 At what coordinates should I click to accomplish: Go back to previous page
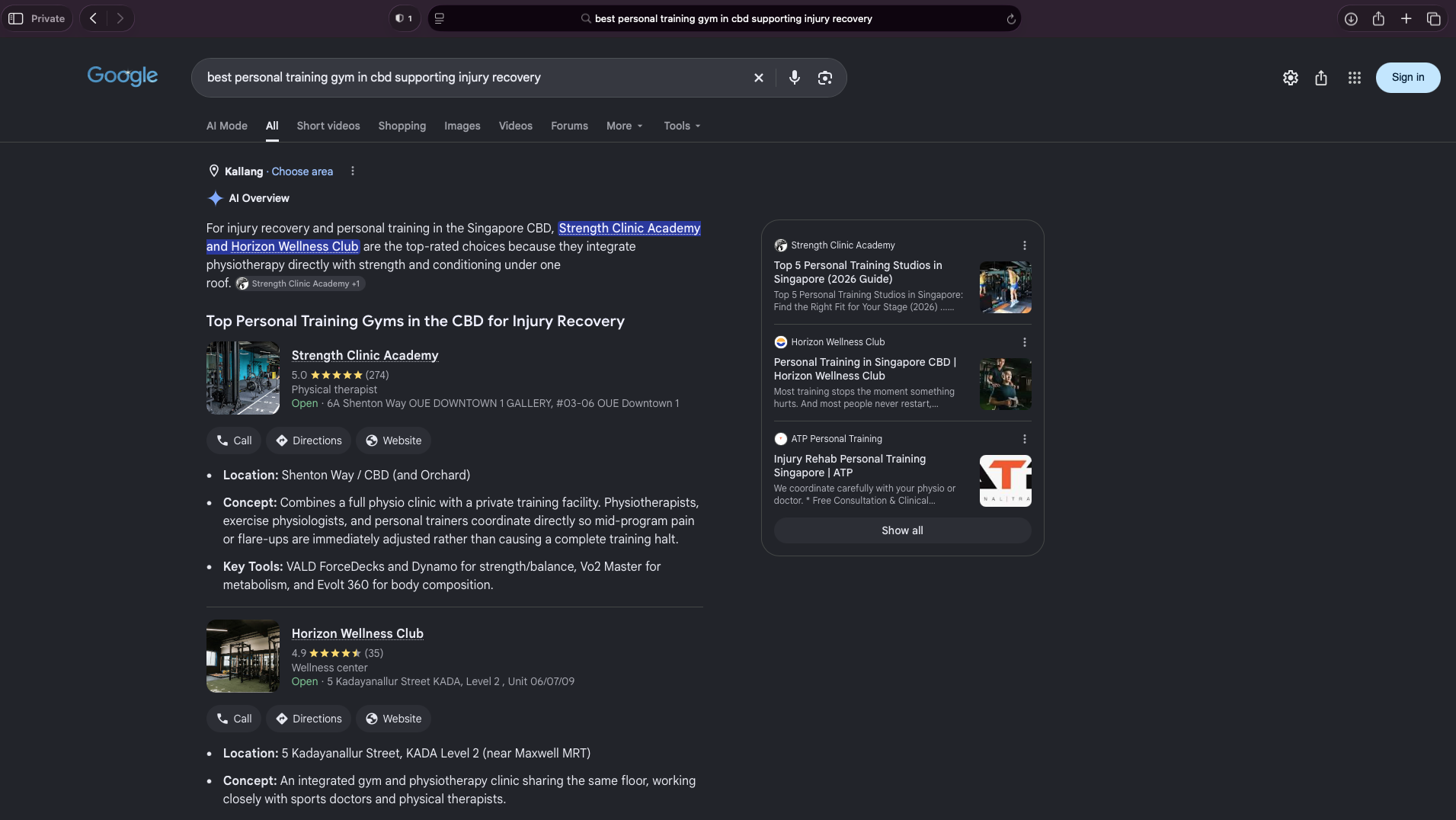pyautogui.click(x=93, y=18)
